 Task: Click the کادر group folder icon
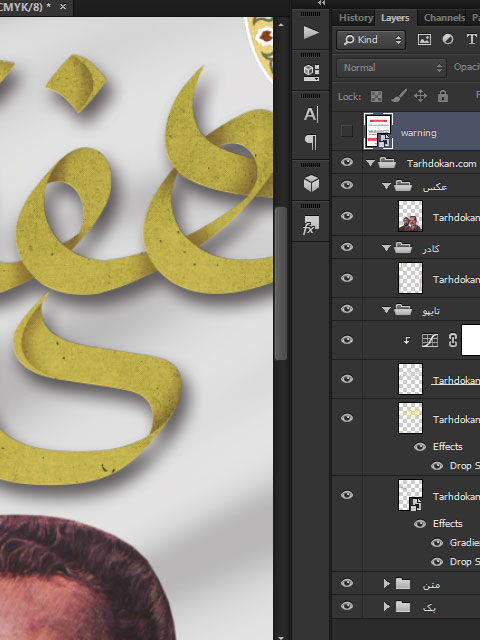click(x=403, y=247)
